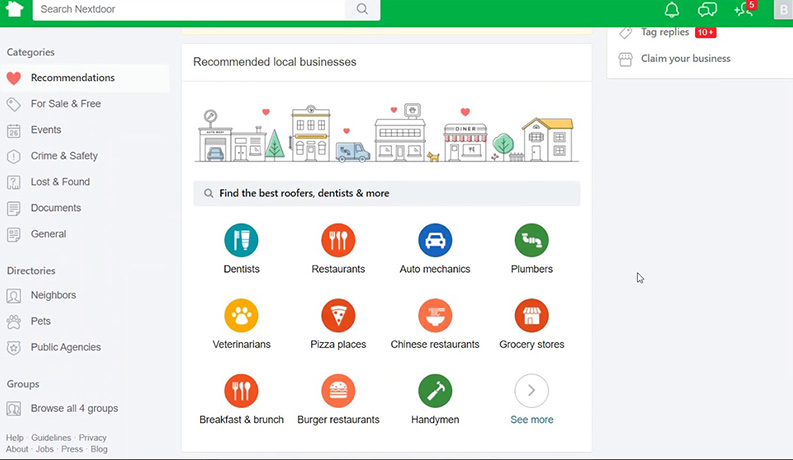Click the Claim your business storefront icon

626,59
